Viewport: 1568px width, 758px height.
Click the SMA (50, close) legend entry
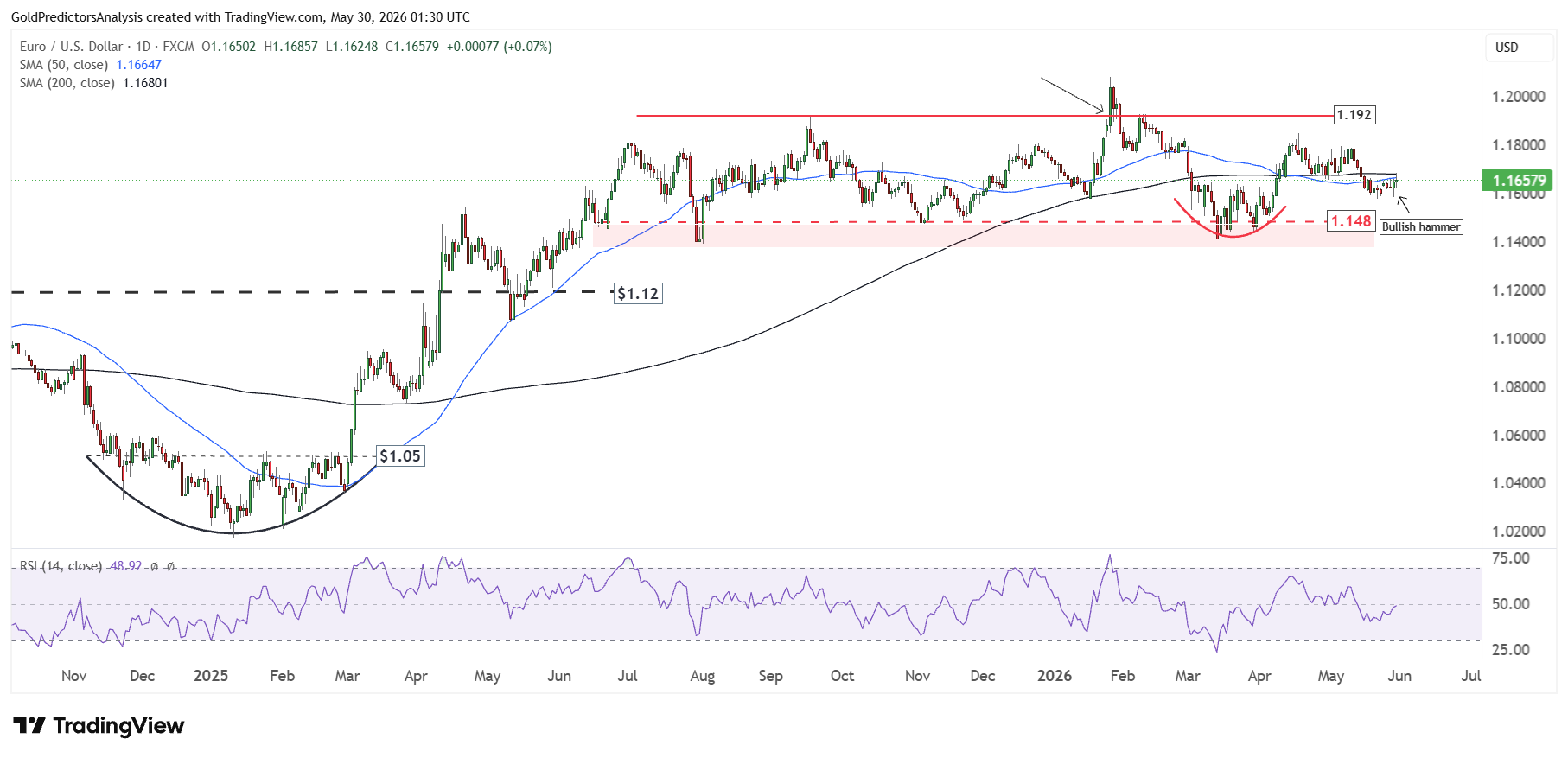pos(64,65)
